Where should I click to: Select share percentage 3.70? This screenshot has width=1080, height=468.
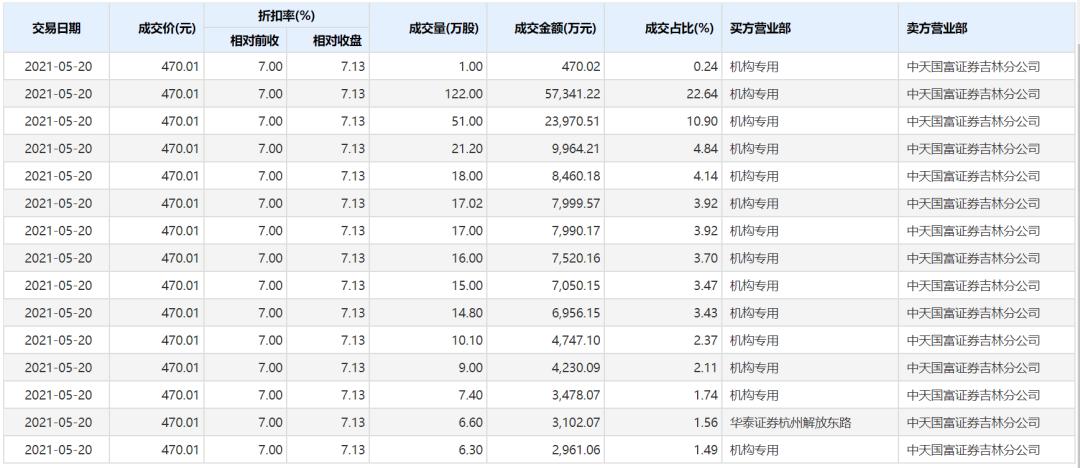click(705, 258)
